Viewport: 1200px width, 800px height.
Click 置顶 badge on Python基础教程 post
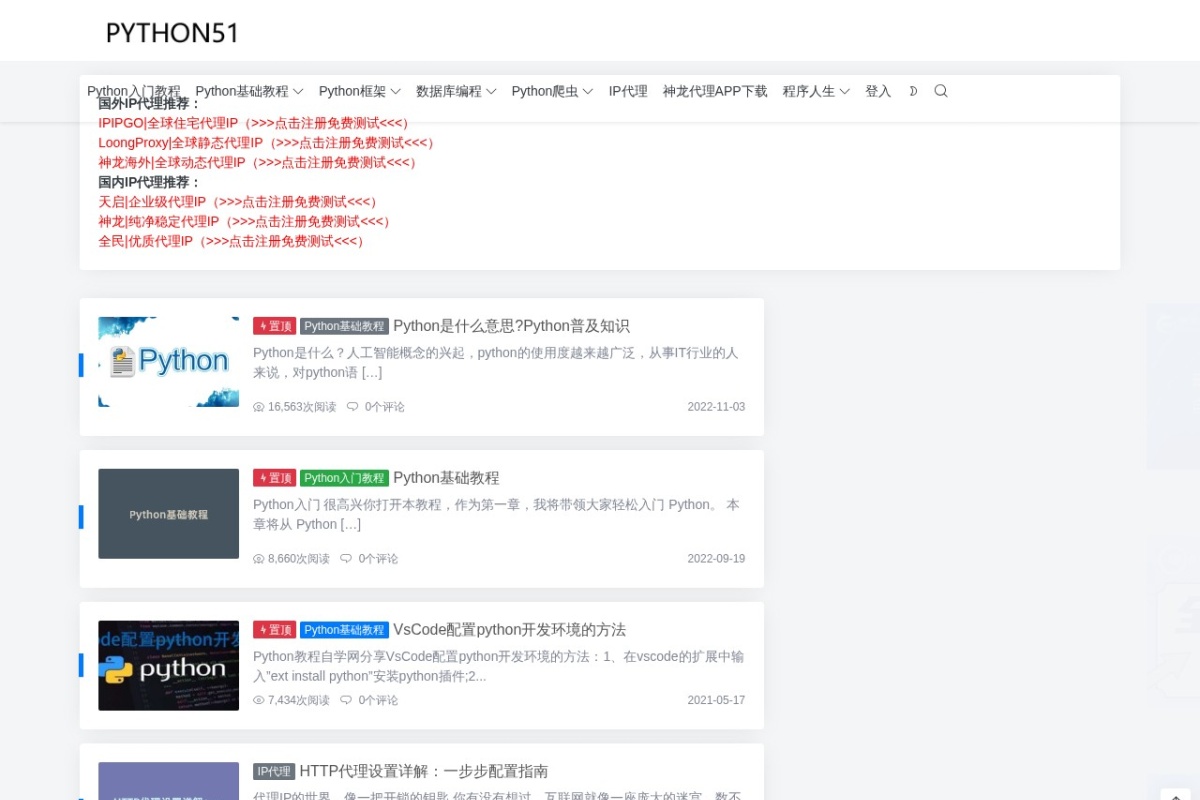(274, 478)
